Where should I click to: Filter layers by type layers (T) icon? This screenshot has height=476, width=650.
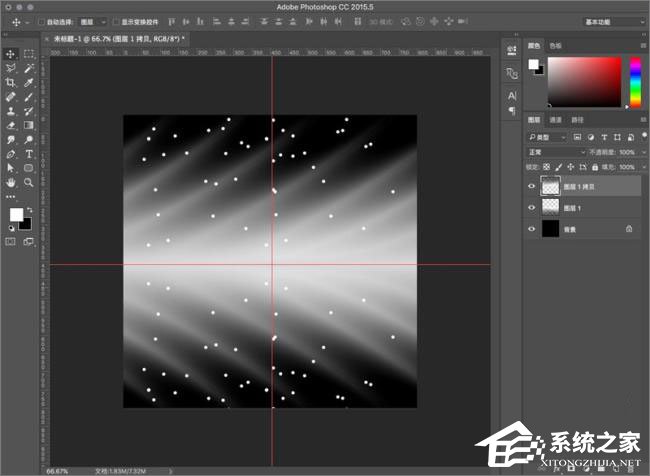click(x=604, y=137)
